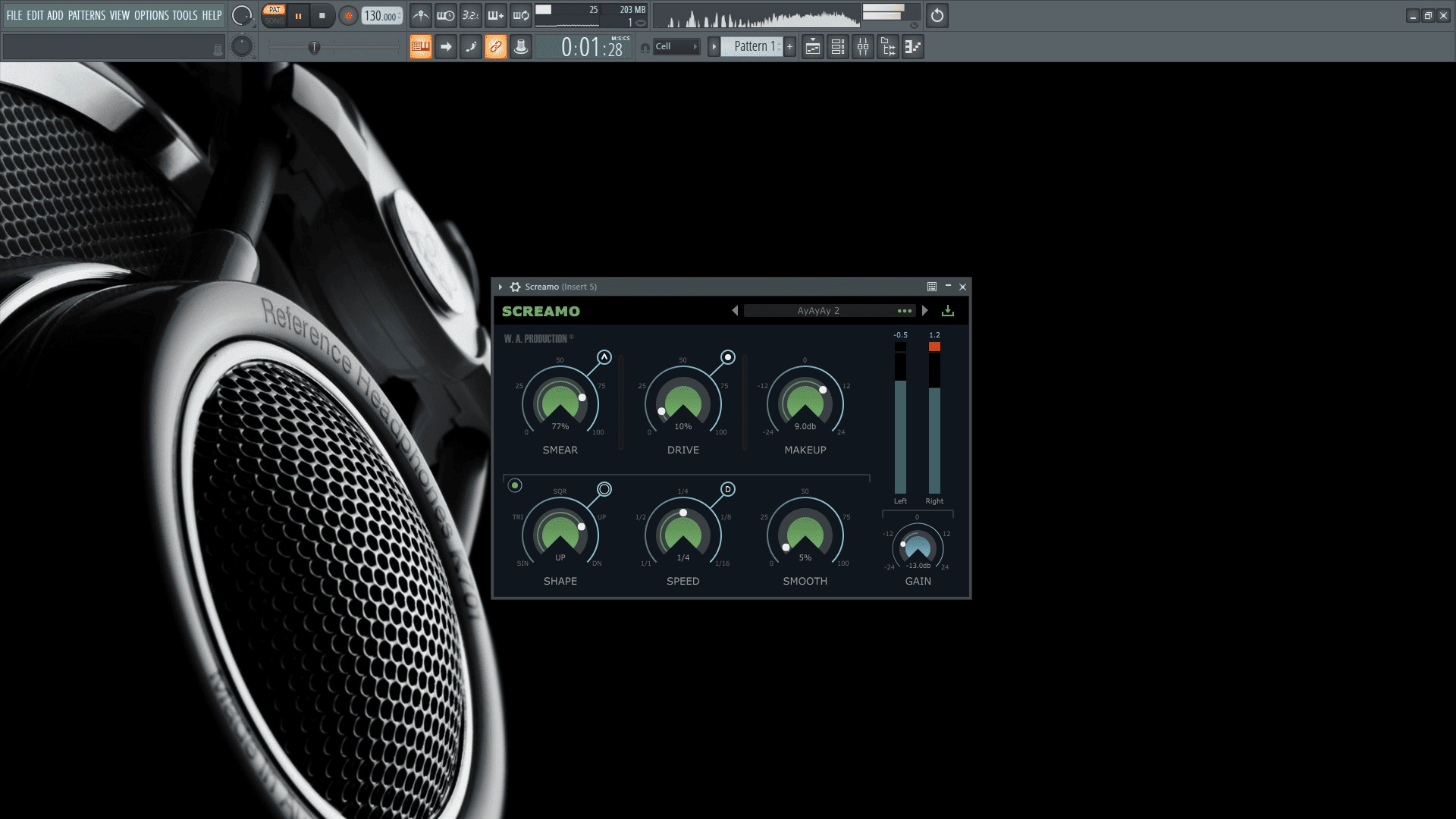Save preset with download icon

coord(948,311)
